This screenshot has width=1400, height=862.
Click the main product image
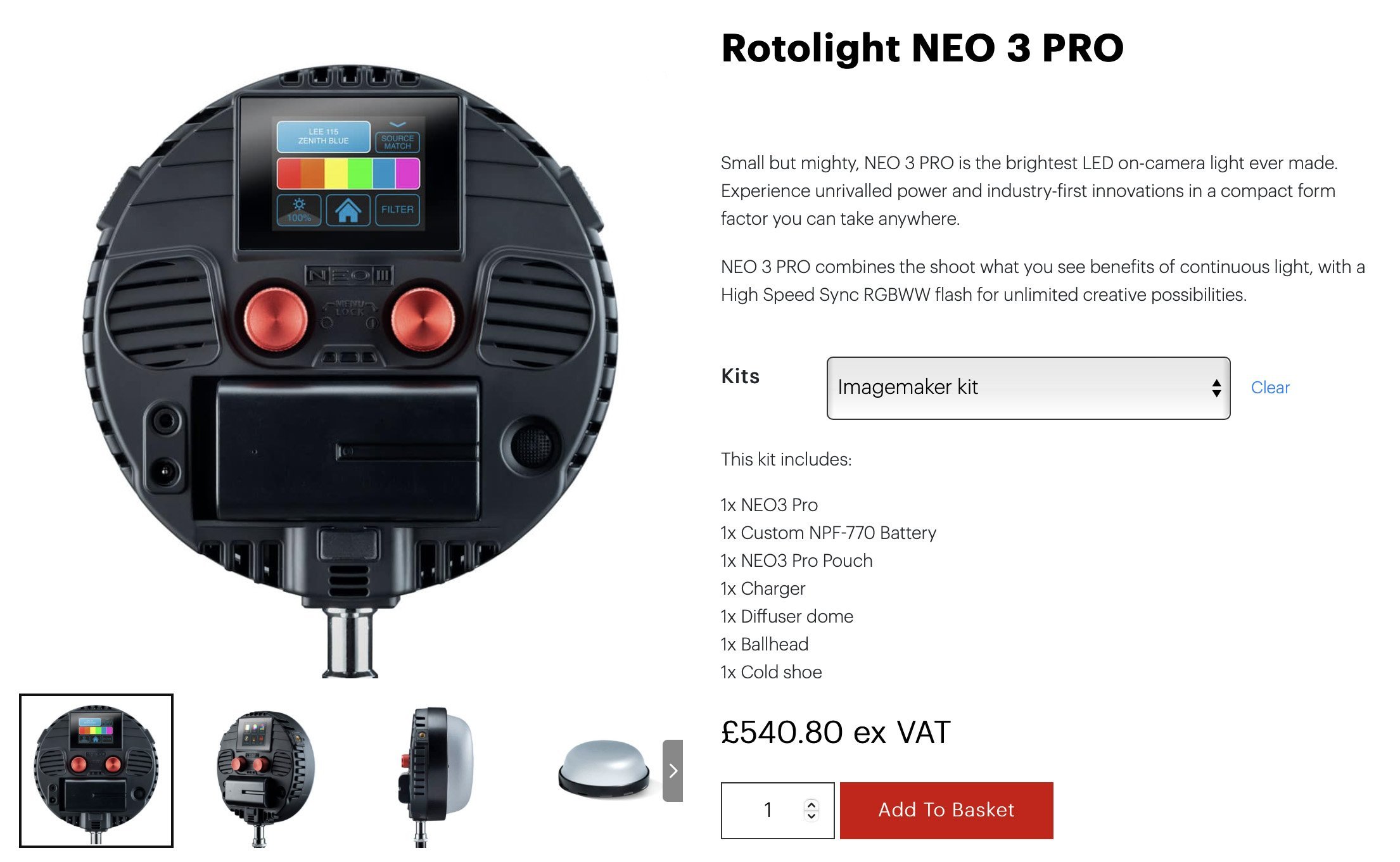click(350, 371)
